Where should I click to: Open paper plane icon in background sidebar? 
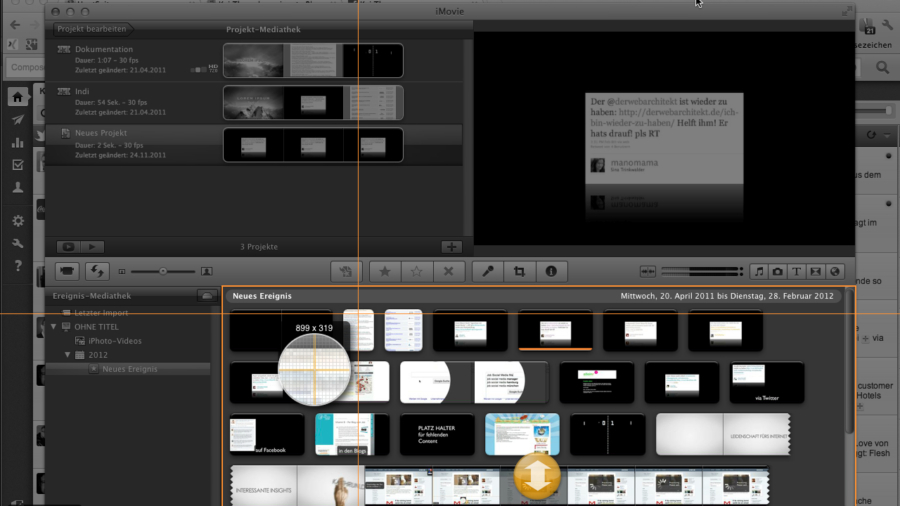[x=18, y=120]
